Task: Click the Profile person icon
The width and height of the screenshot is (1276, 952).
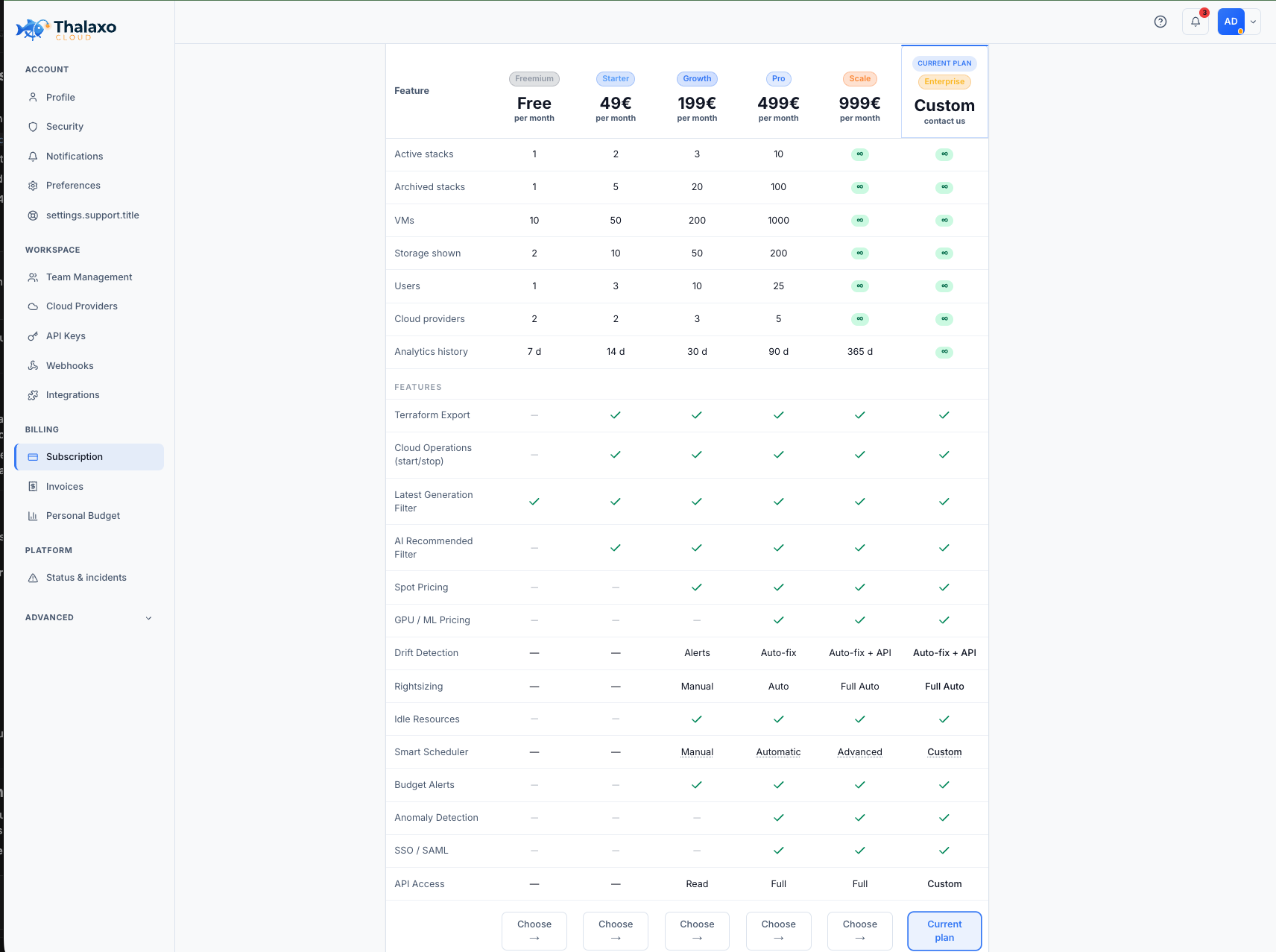Action: (33, 98)
